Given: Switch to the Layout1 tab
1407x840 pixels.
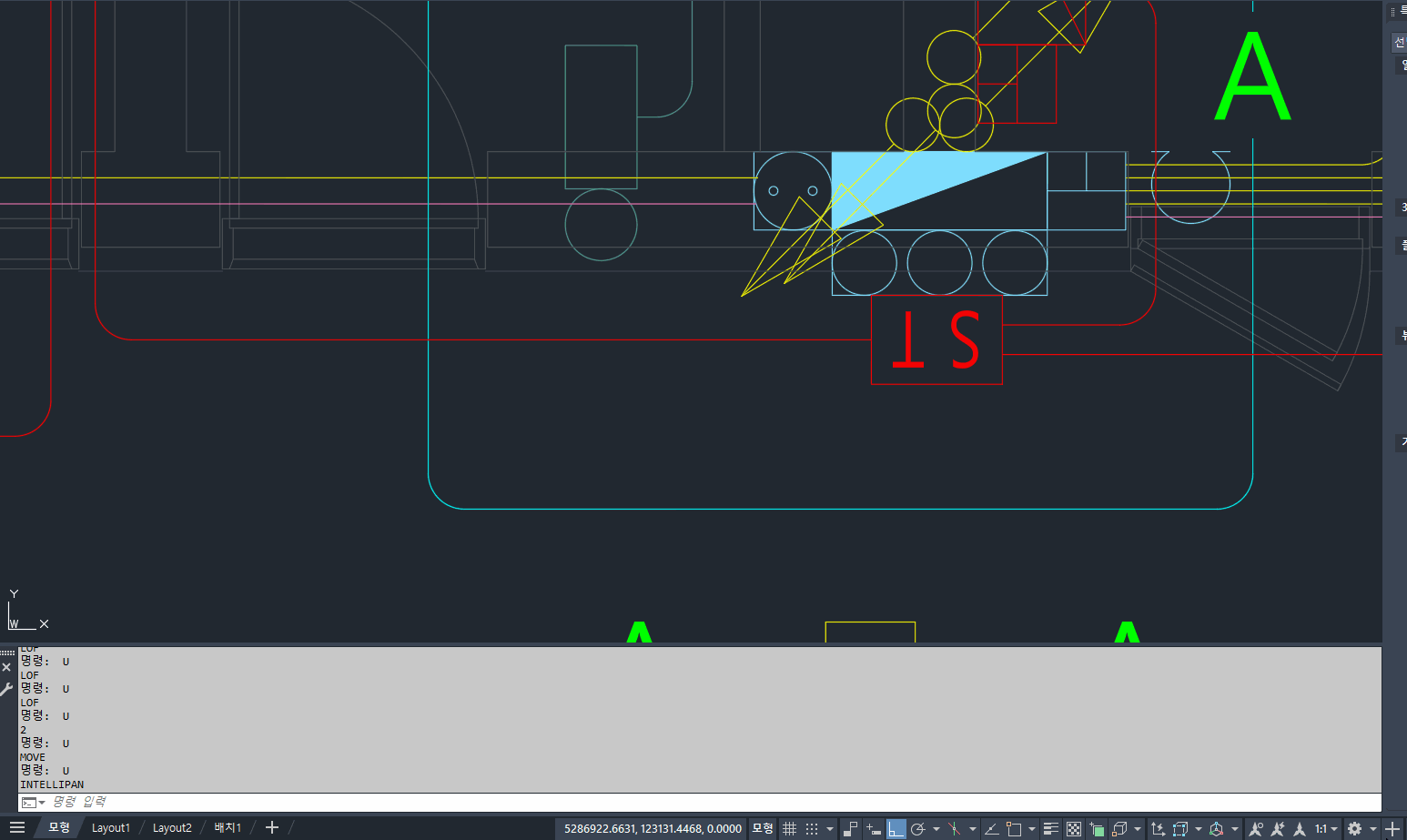Looking at the screenshot, I should click(x=111, y=828).
